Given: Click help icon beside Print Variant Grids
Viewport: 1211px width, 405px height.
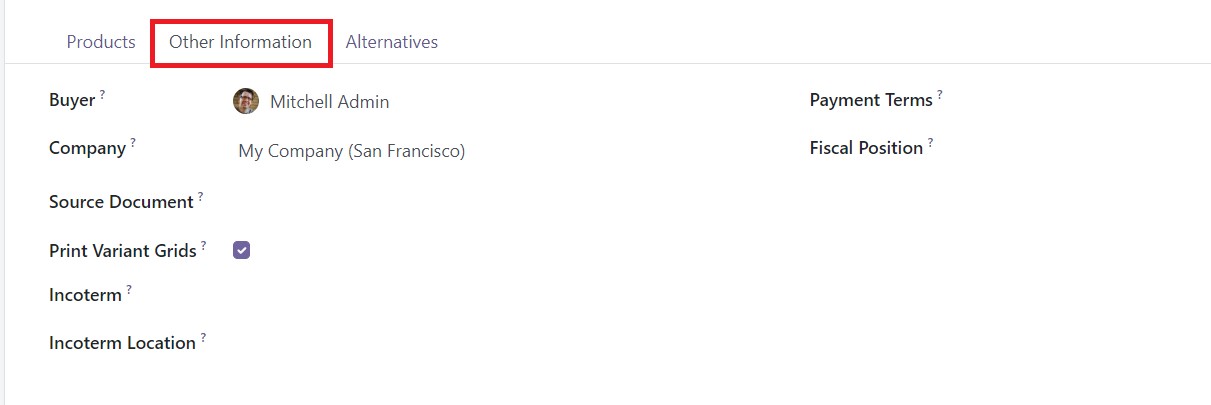Looking at the screenshot, I should pos(203,245).
